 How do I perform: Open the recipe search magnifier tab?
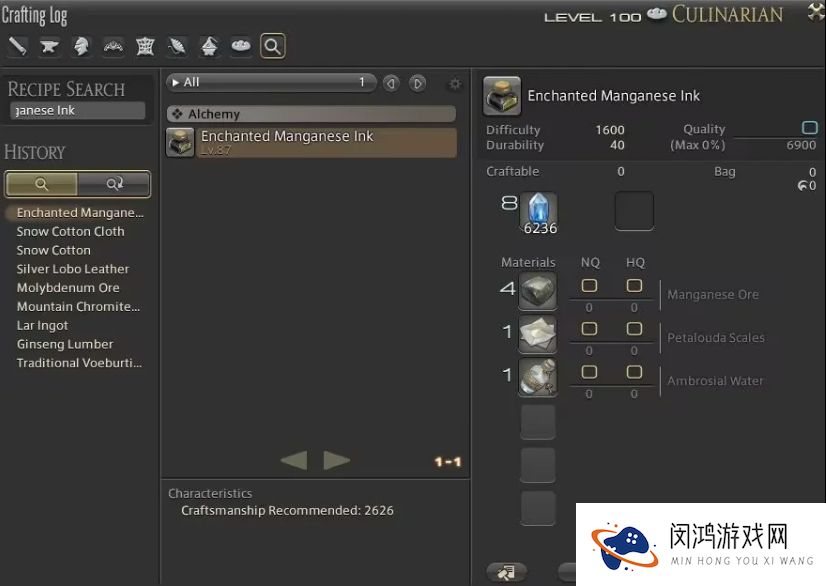[273, 46]
